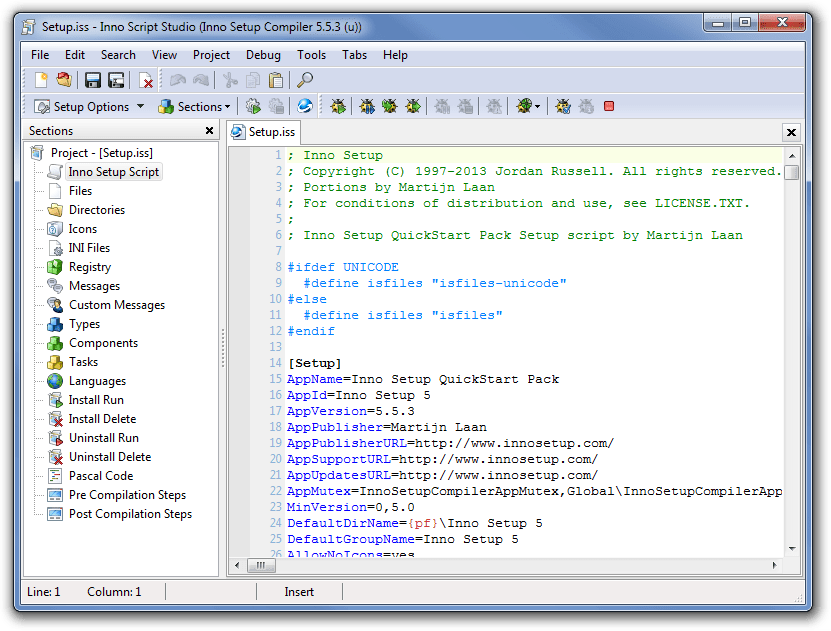Select Pascal Code section
The height and width of the screenshot is (631, 831).
101,476
